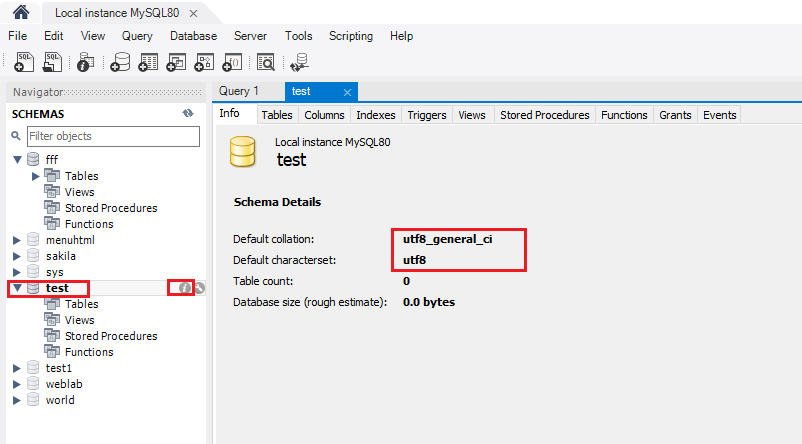The height and width of the screenshot is (444, 802).
Task: Select the world schema name
Action: tap(60, 400)
